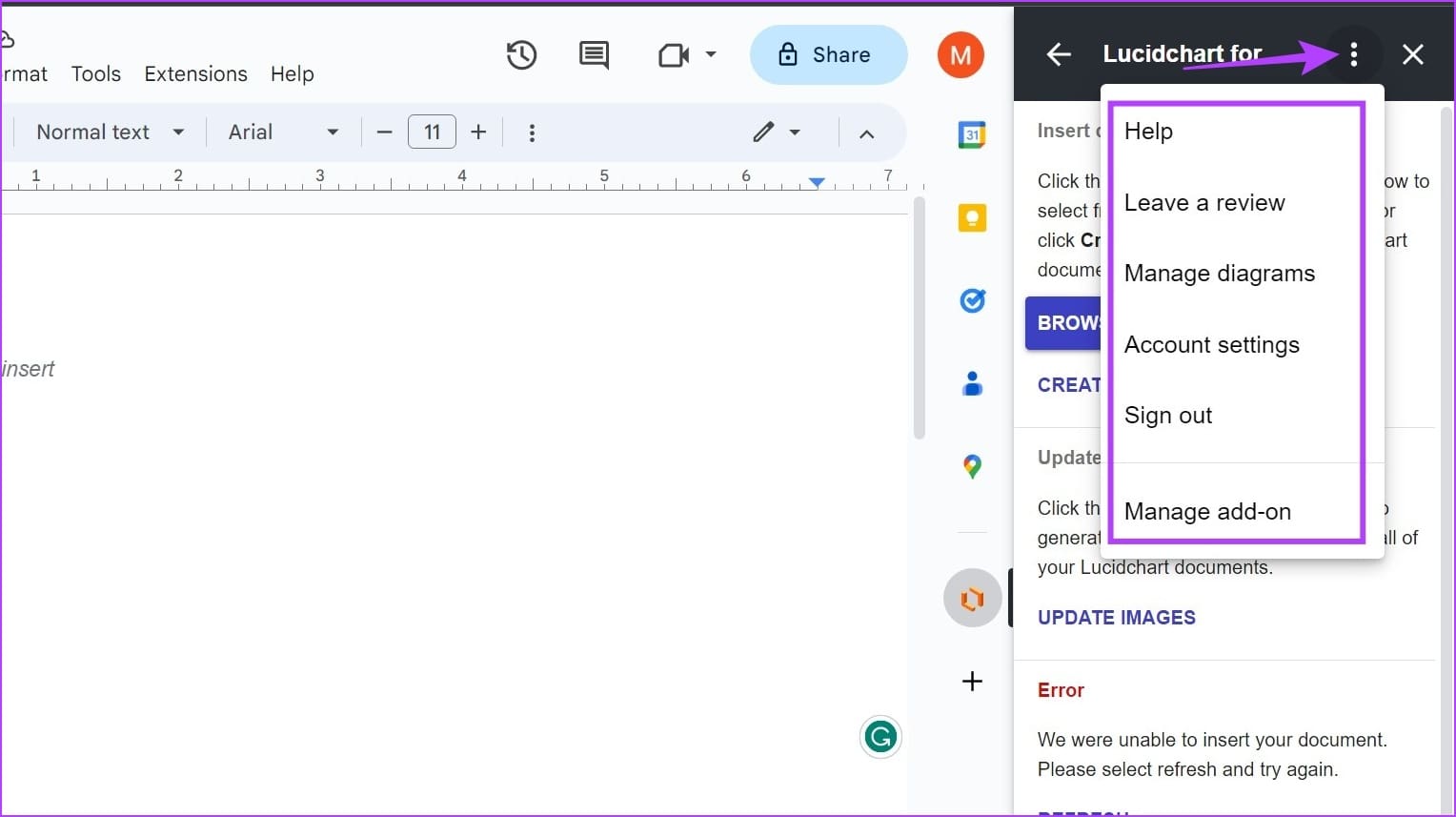This screenshot has width=1456, height=817.
Task: Select the Lucidchart add-on icon
Action: pos(972,599)
